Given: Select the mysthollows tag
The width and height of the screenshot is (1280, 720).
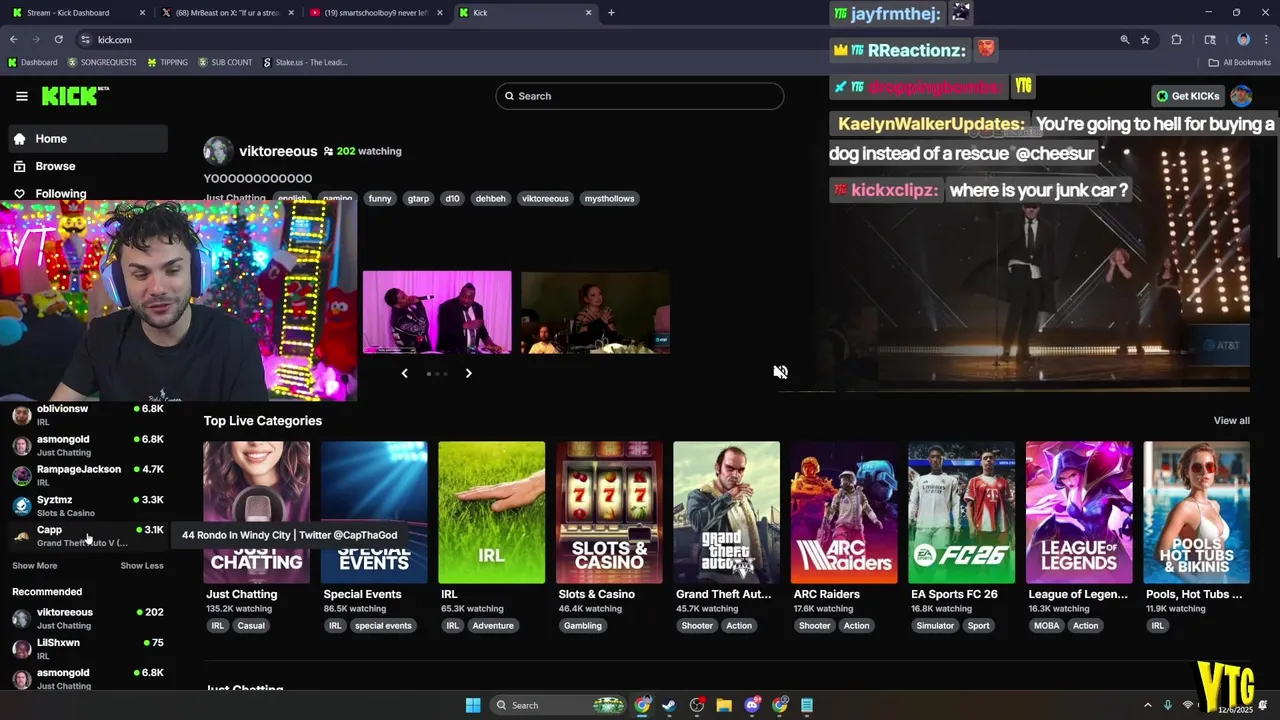Looking at the screenshot, I should tap(609, 198).
